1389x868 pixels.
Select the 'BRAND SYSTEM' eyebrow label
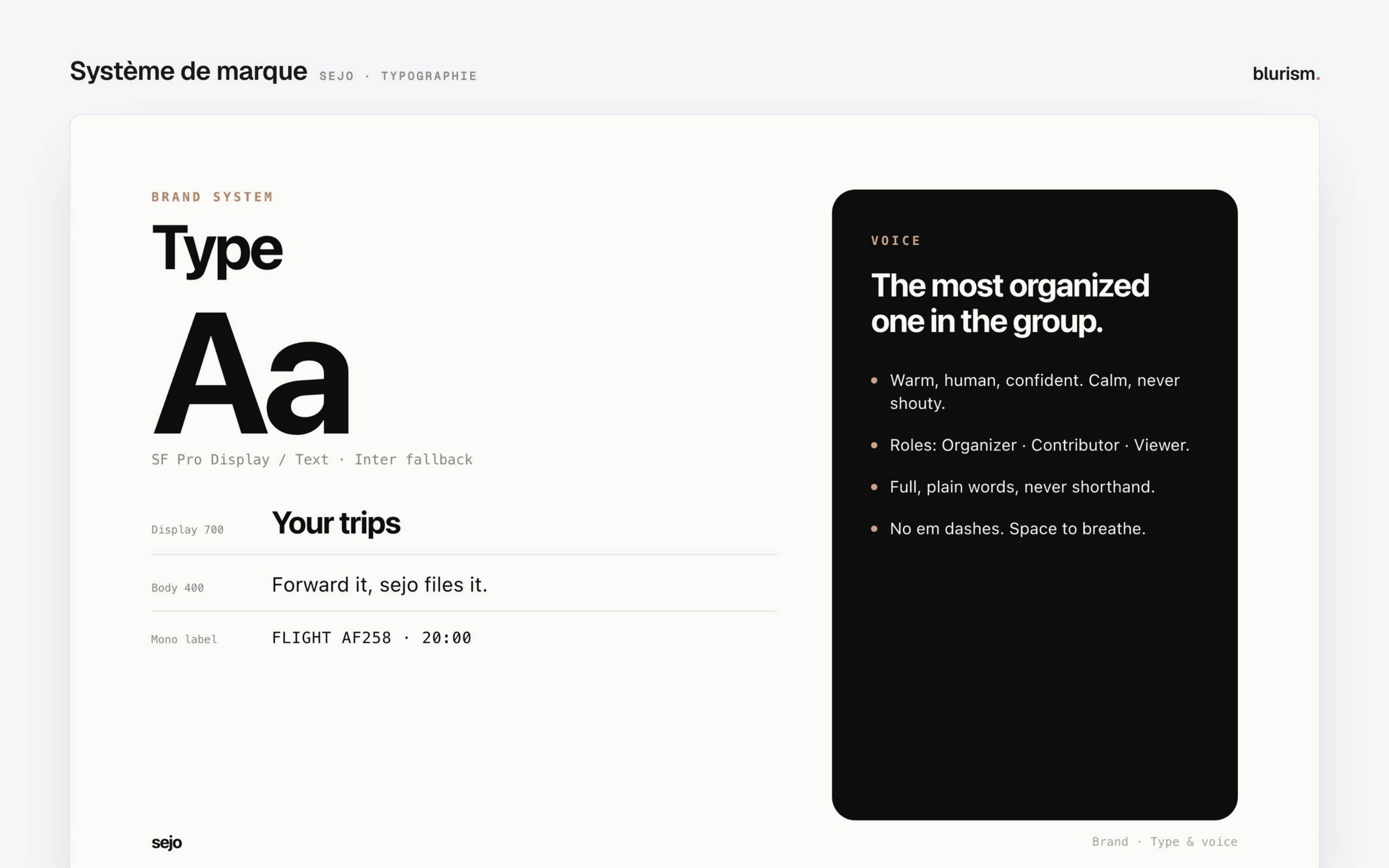pyautogui.click(x=212, y=197)
